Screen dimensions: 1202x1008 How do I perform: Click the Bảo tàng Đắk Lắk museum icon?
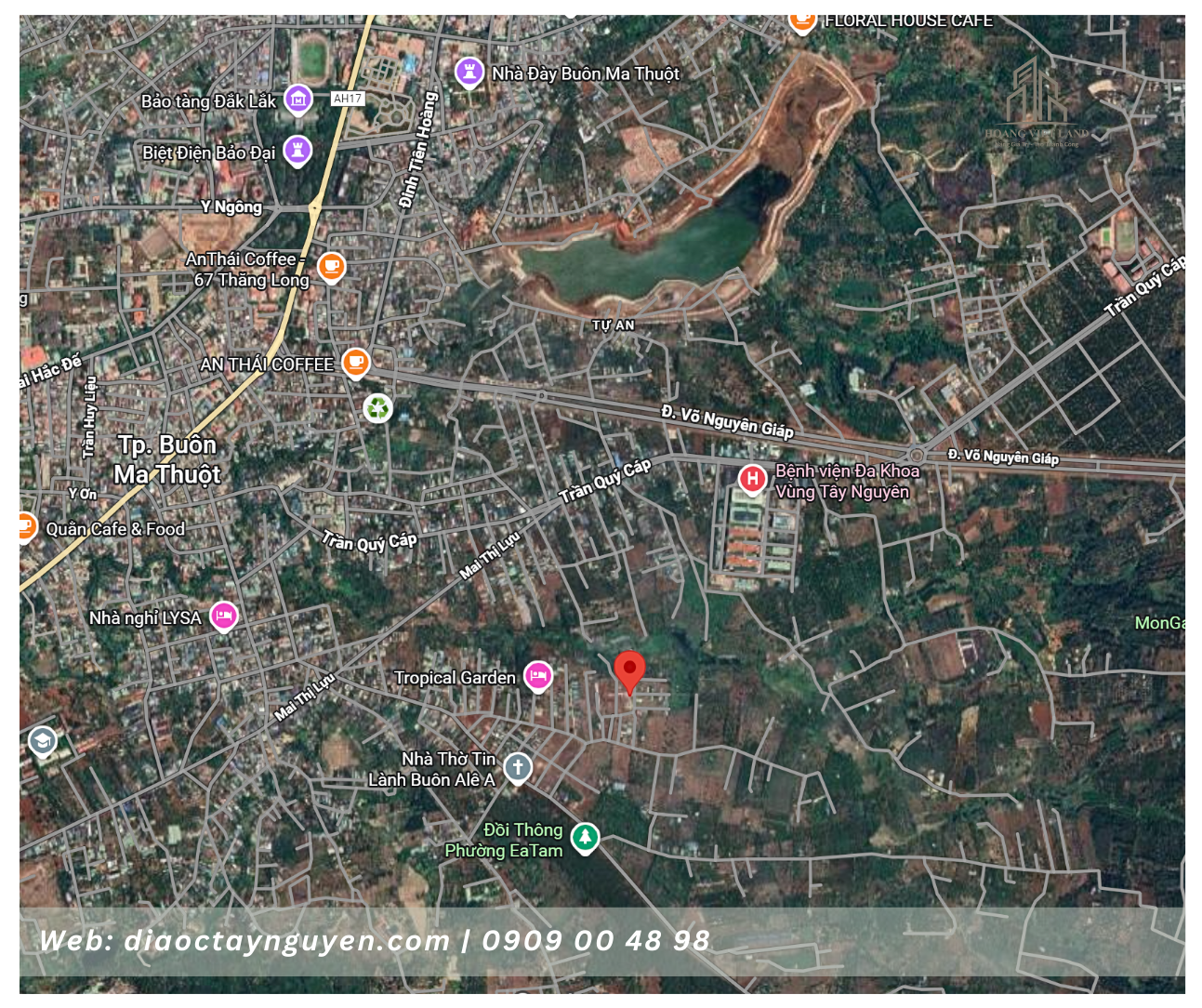[x=297, y=99]
